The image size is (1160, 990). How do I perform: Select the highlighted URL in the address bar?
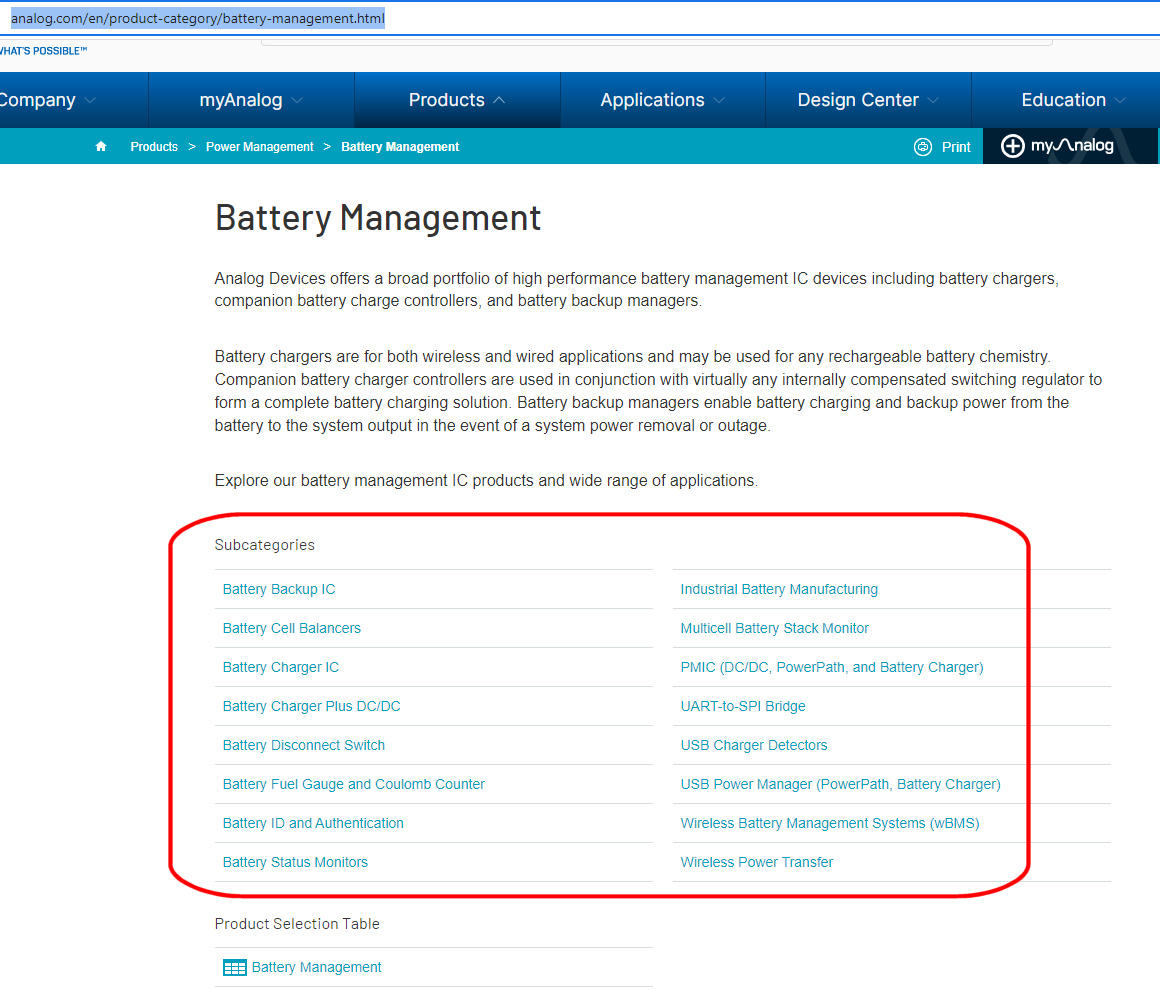click(196, 18)
